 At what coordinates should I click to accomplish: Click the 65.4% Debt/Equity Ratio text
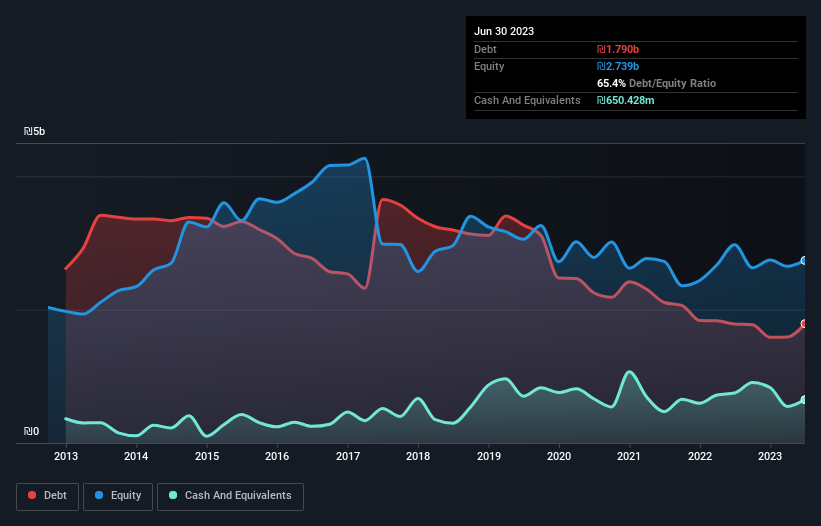point(656,83)
